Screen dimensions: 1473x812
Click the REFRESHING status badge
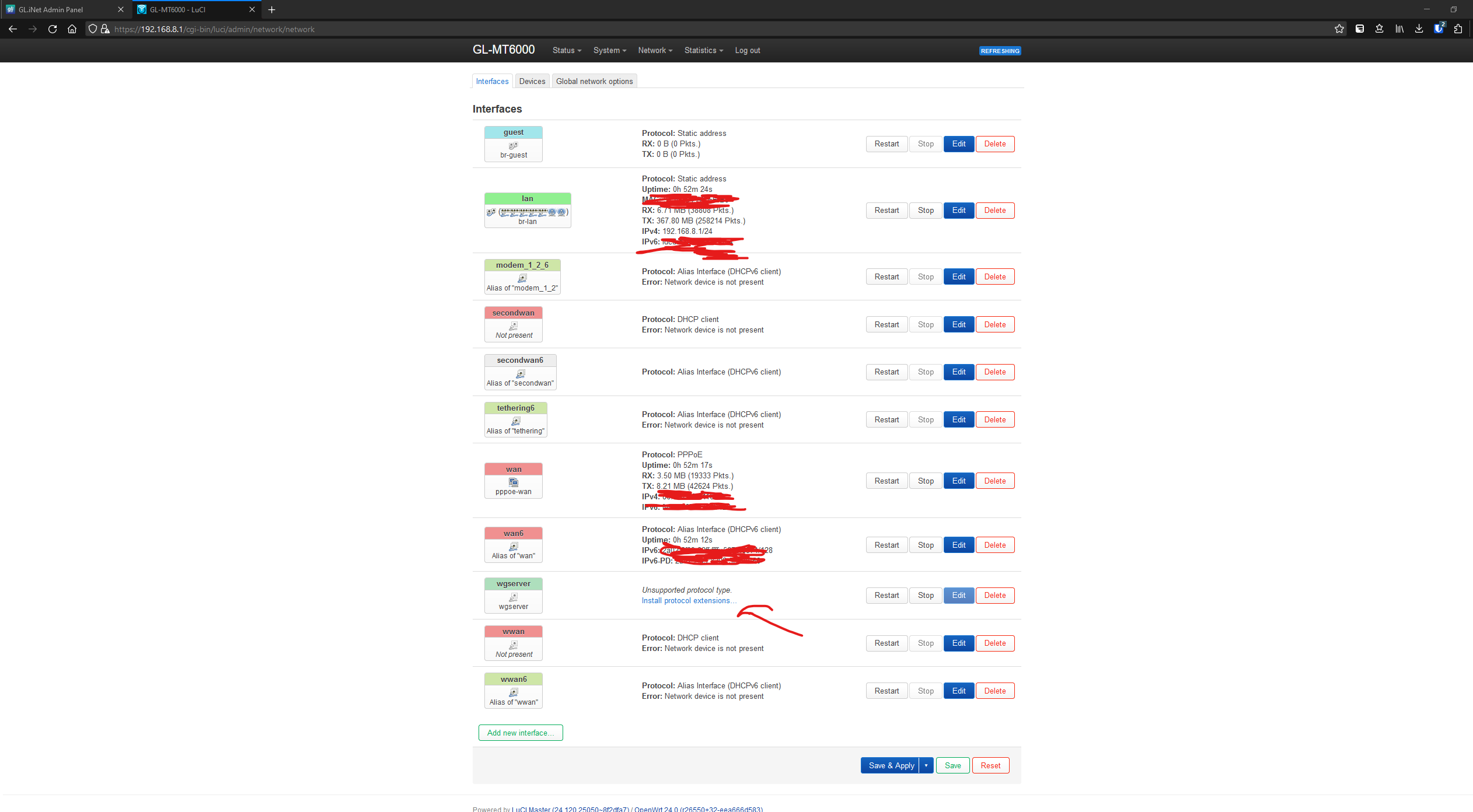(x=1000, y=51)
